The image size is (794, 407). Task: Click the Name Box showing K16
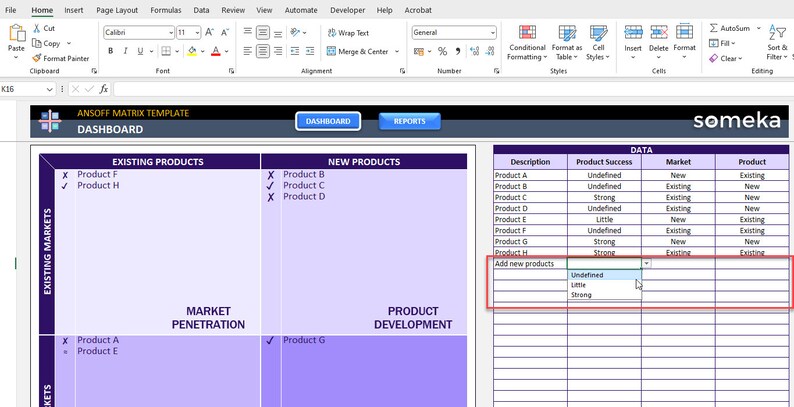point(26,89)
